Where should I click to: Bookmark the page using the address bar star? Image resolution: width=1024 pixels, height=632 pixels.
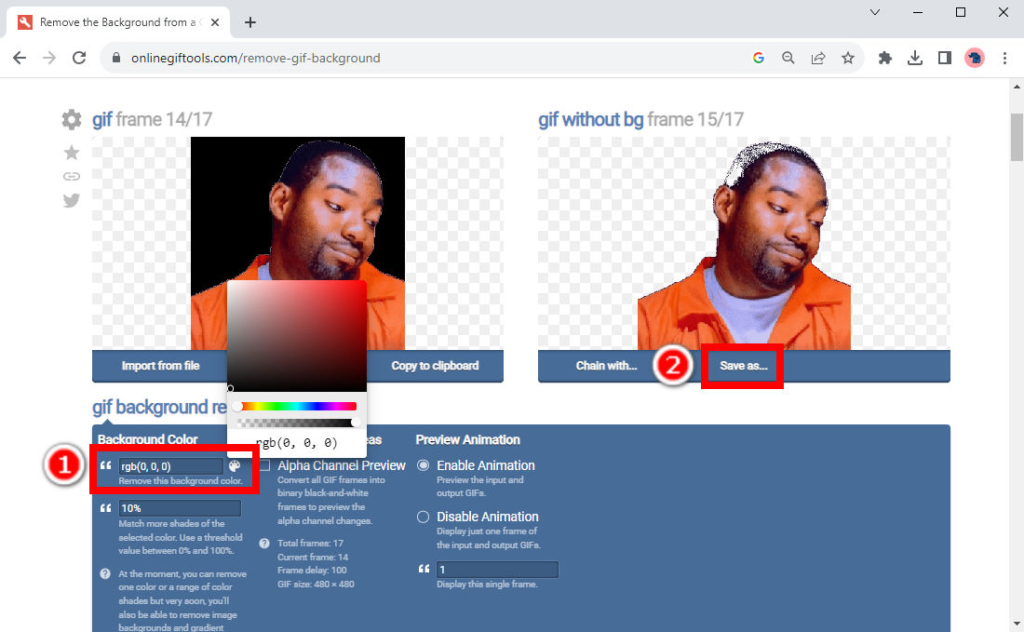point(849,58)
